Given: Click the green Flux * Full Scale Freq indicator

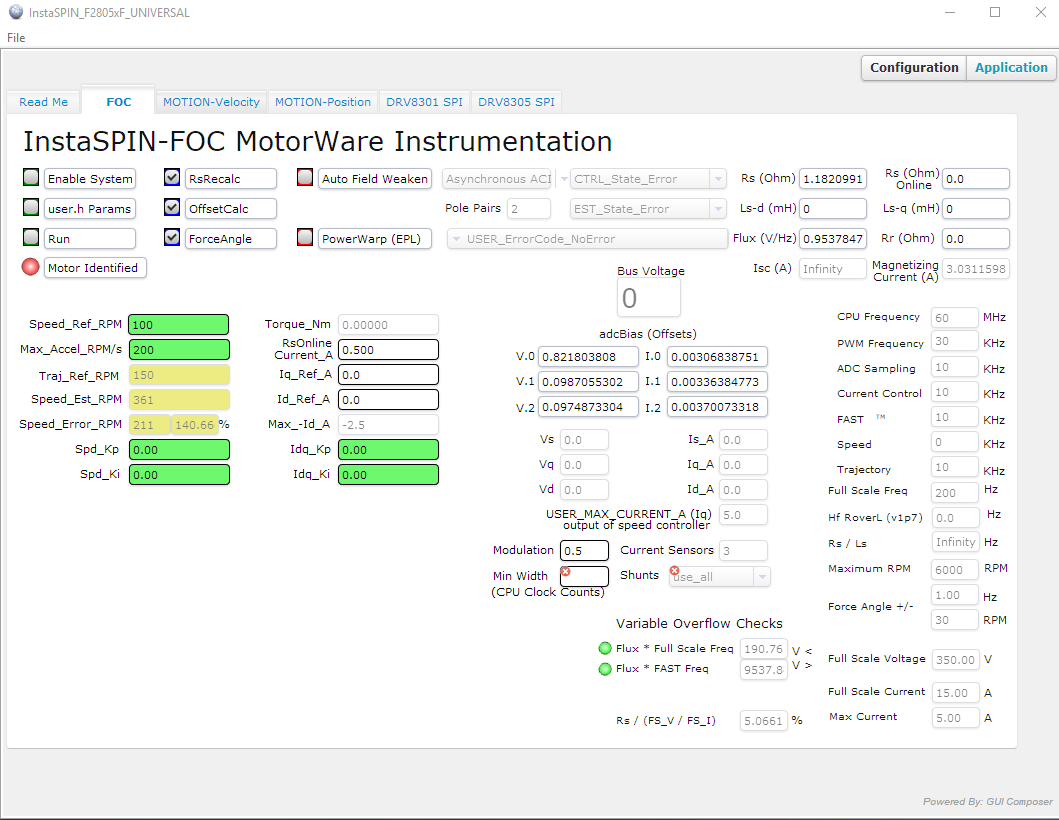Looking at the screenshot, I should [605, 648].
